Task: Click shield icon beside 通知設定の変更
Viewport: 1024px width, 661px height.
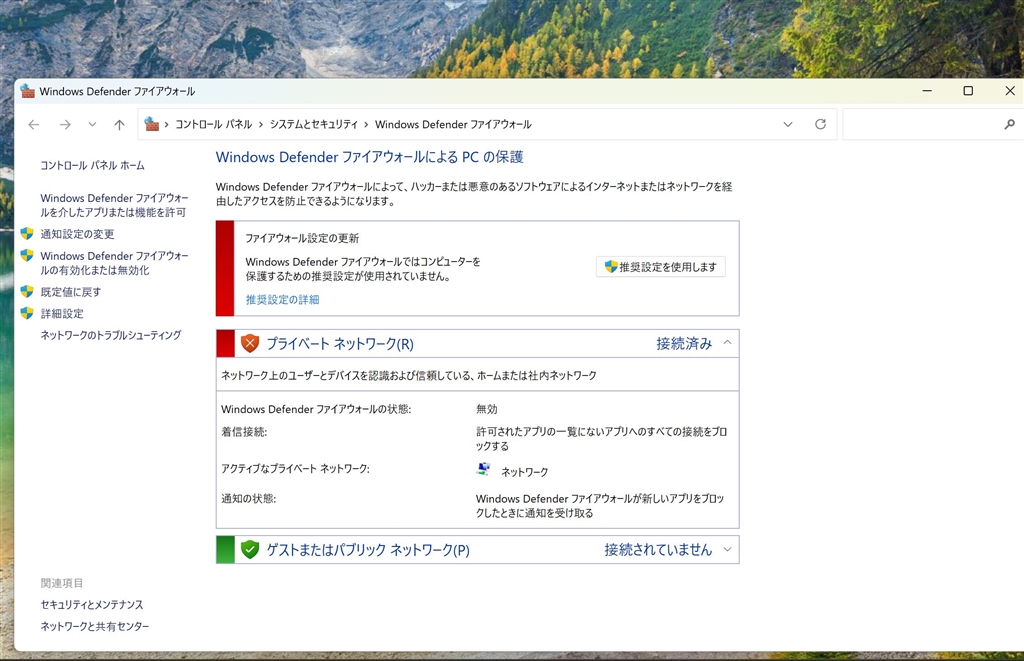Action: point(27,233)
